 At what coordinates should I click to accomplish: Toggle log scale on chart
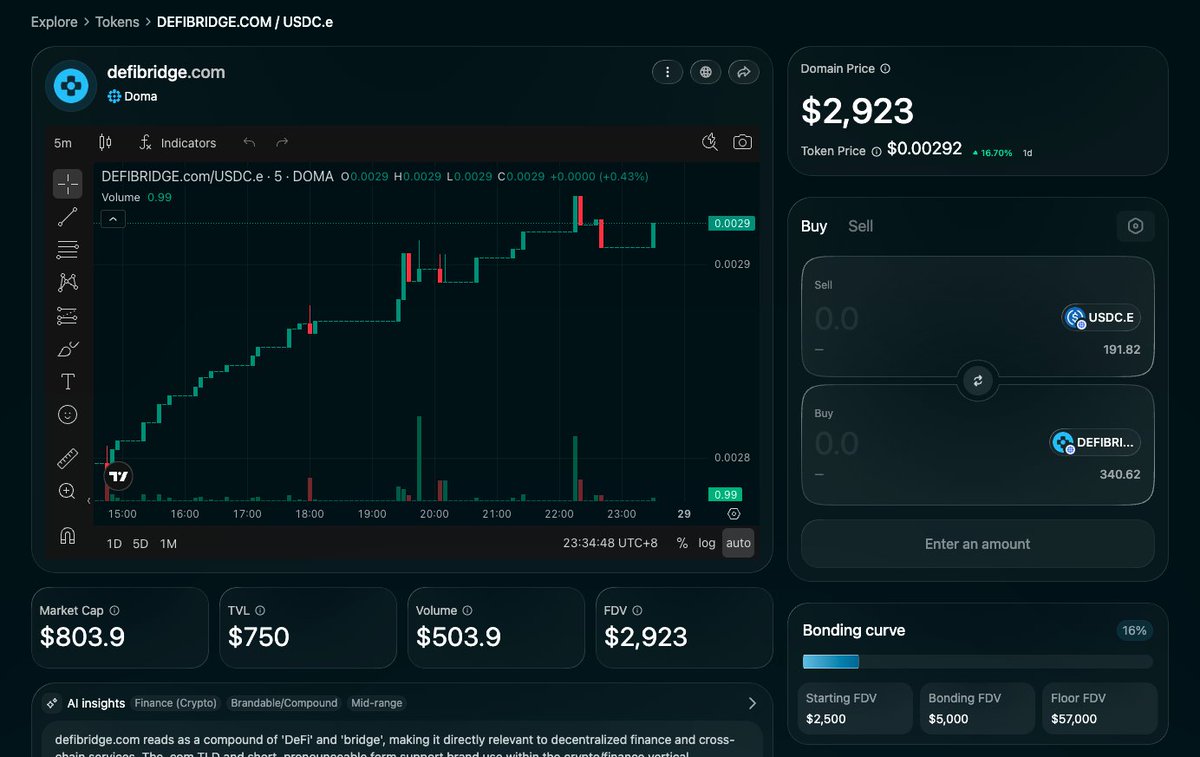coord(707,543)
